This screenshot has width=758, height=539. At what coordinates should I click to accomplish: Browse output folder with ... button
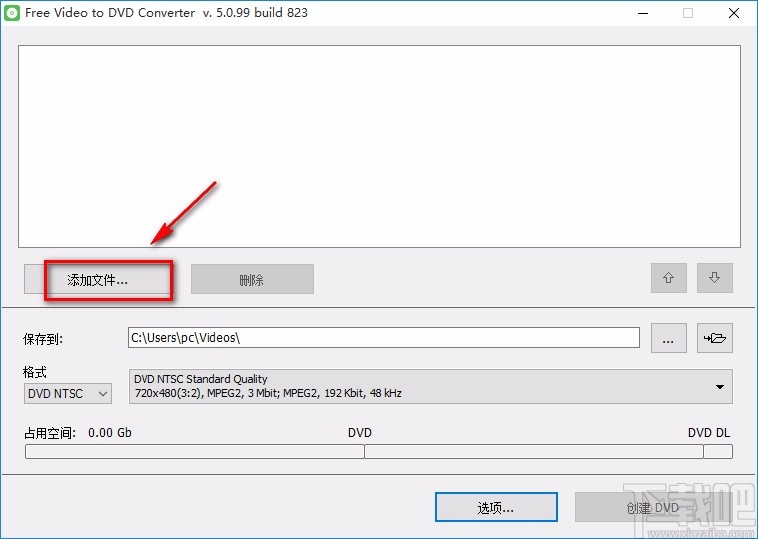point(669,338)
